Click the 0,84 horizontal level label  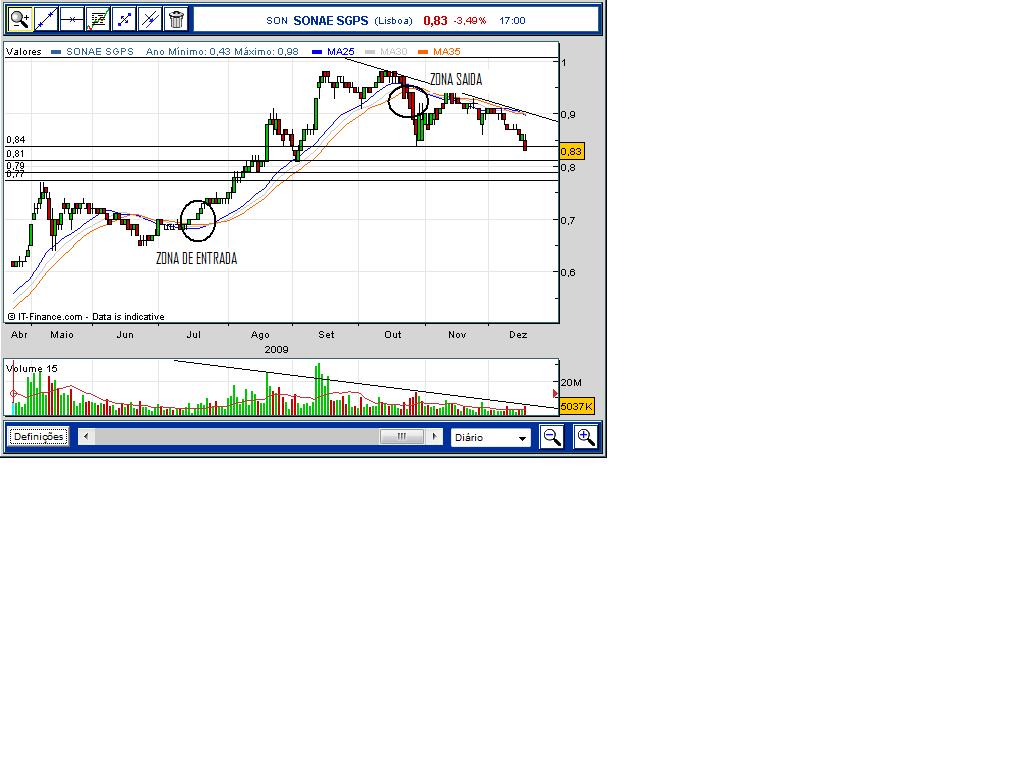[16, 140]
